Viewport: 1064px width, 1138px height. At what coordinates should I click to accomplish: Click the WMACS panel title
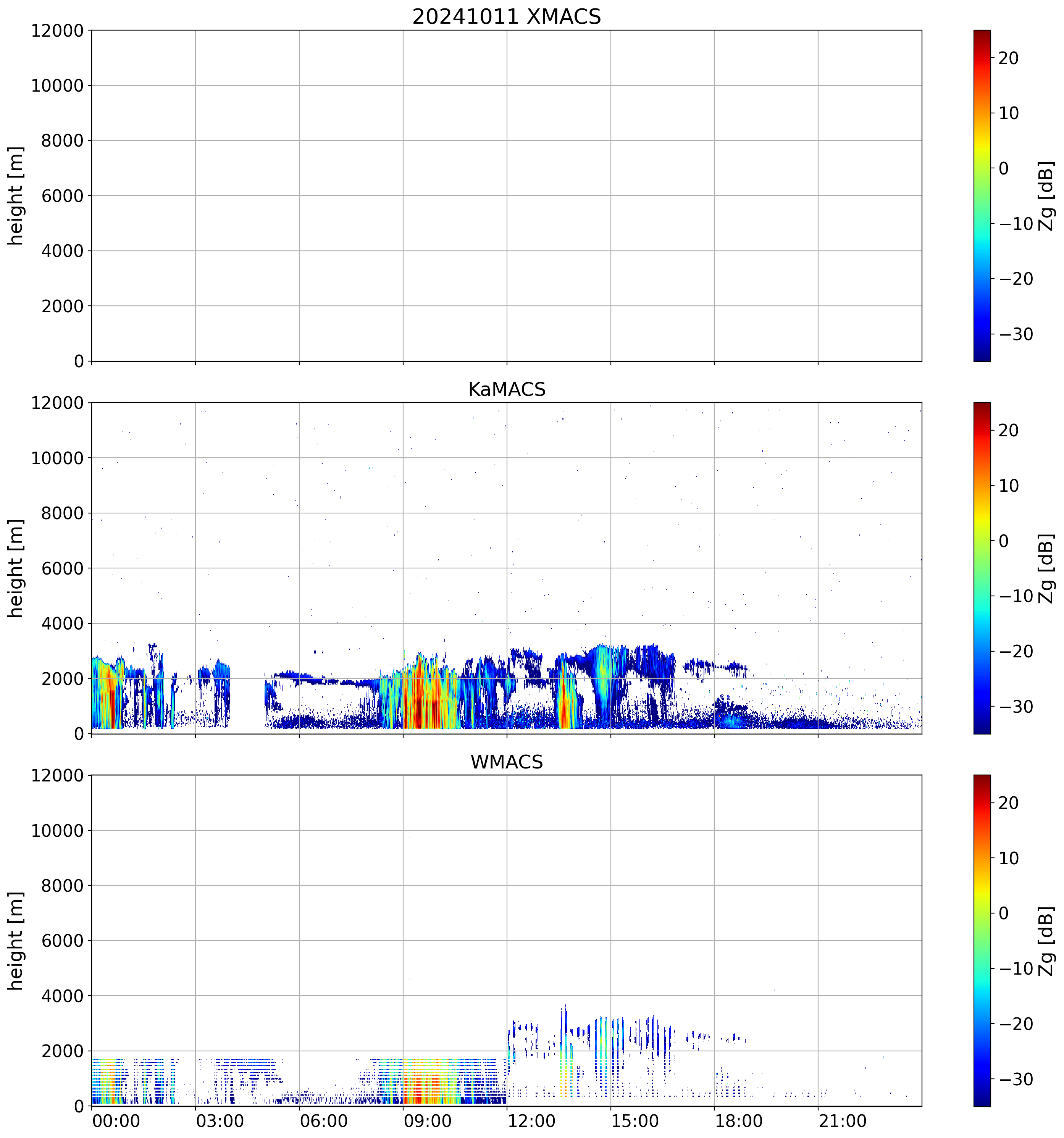pos(506,762)
